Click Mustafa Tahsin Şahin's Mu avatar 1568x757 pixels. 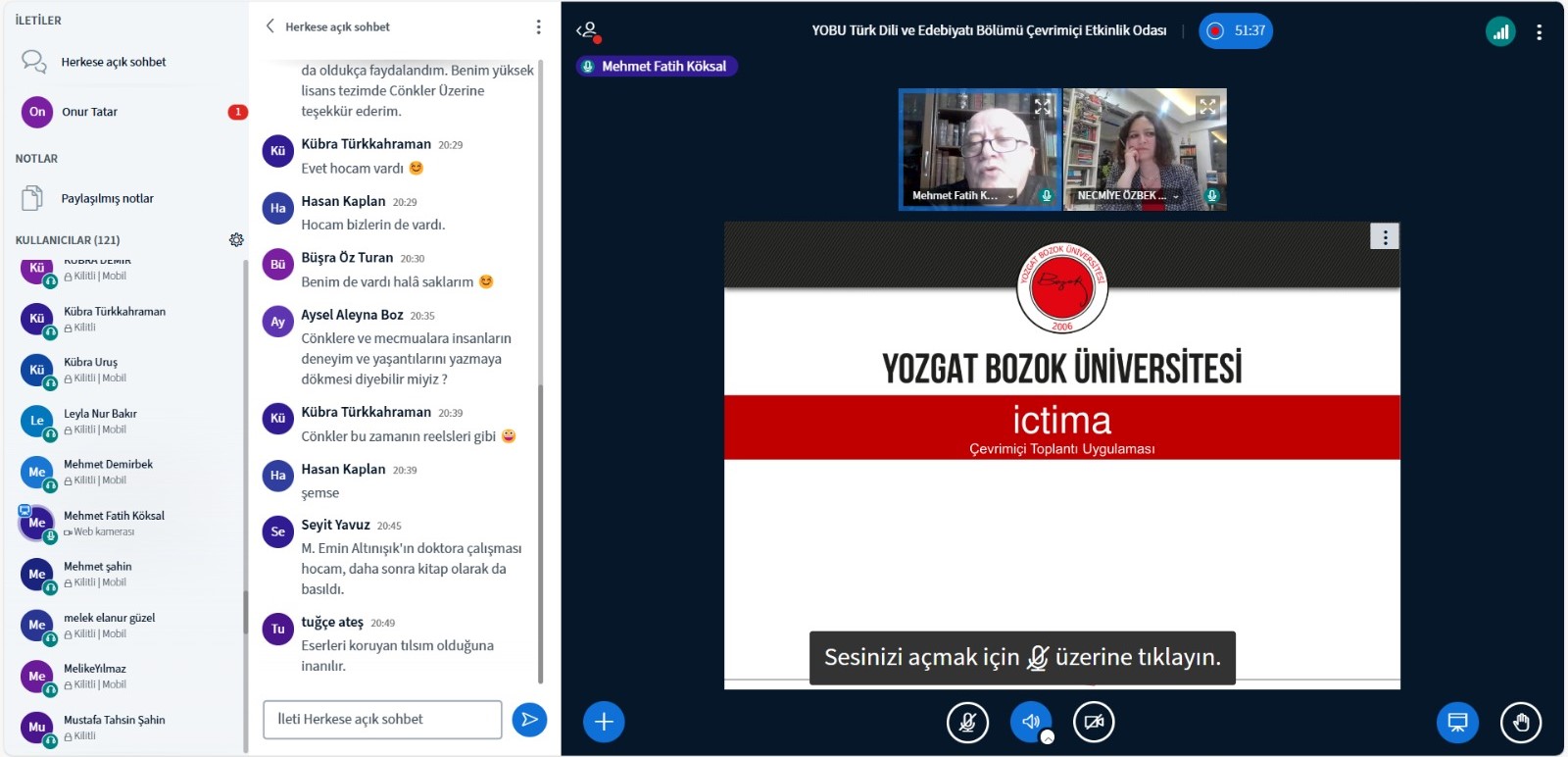pos(37,727)
